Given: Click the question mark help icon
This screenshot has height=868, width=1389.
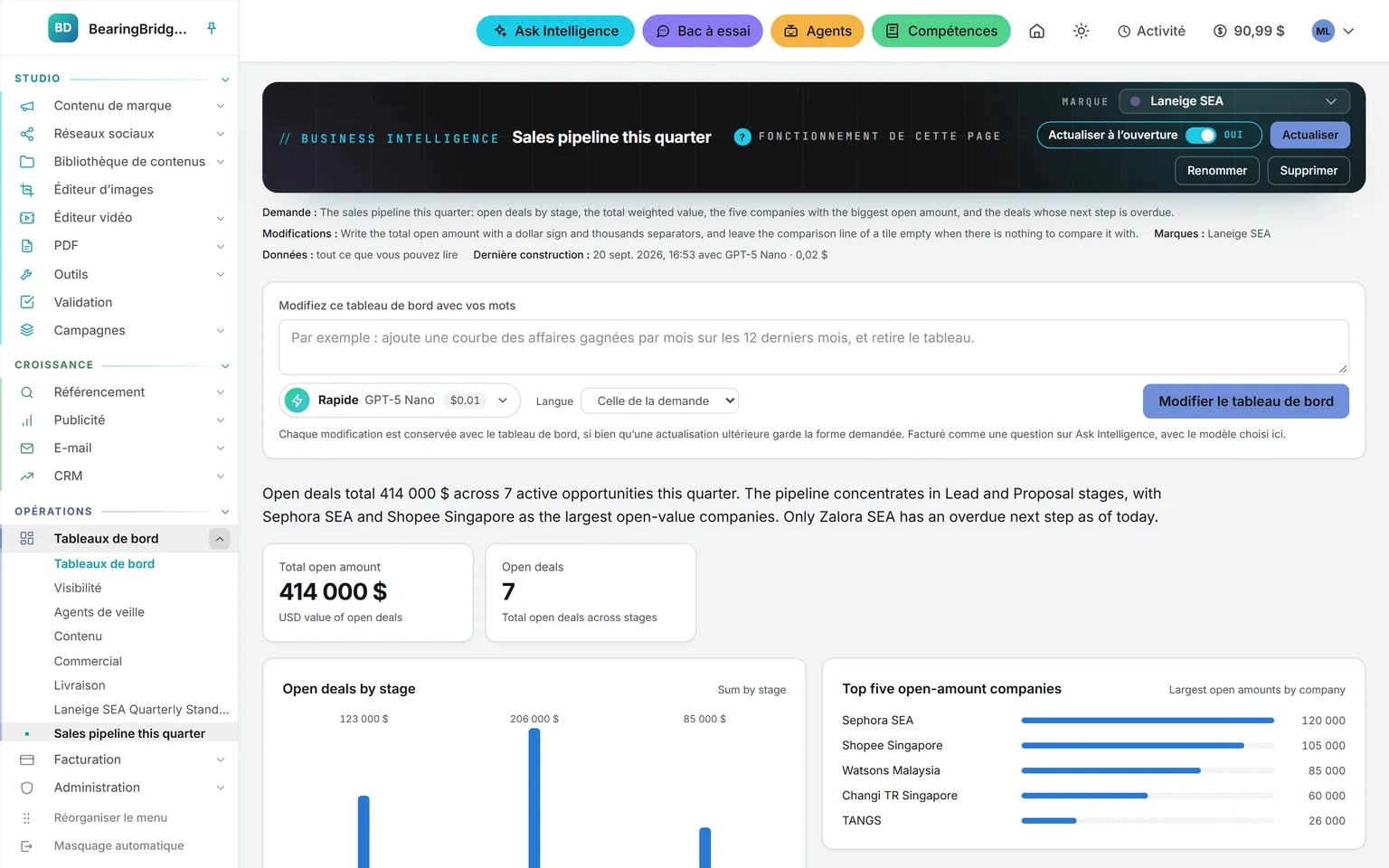Looking at the screenshot, I should pyautogui.click(x=742, y=137).
